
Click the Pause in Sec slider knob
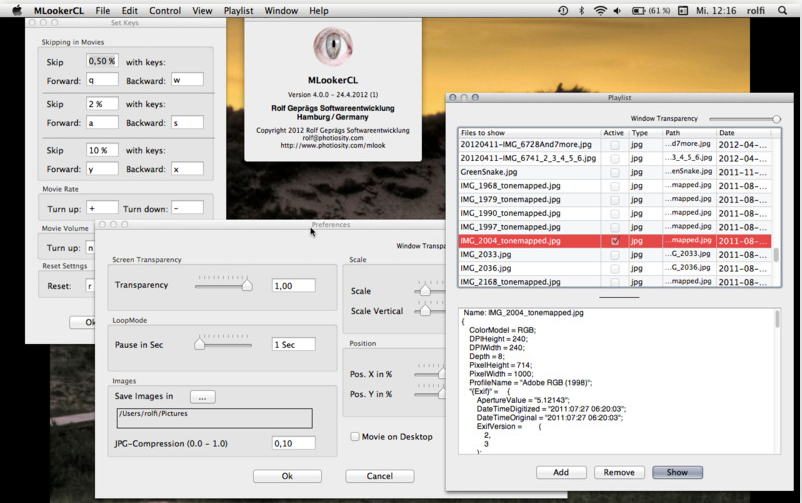point(199,344)
